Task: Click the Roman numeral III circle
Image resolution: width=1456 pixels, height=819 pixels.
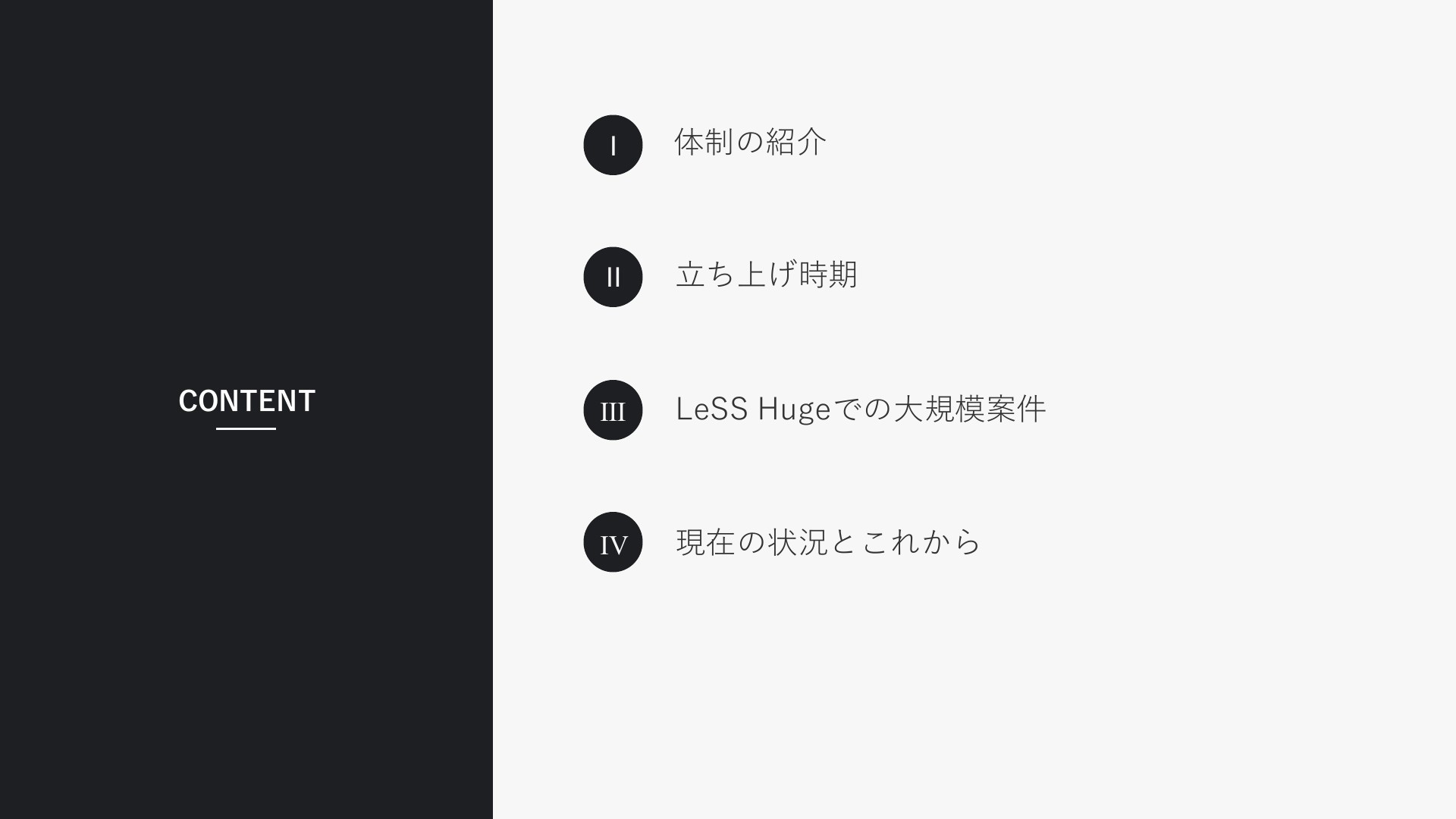Action: (613, 410)
